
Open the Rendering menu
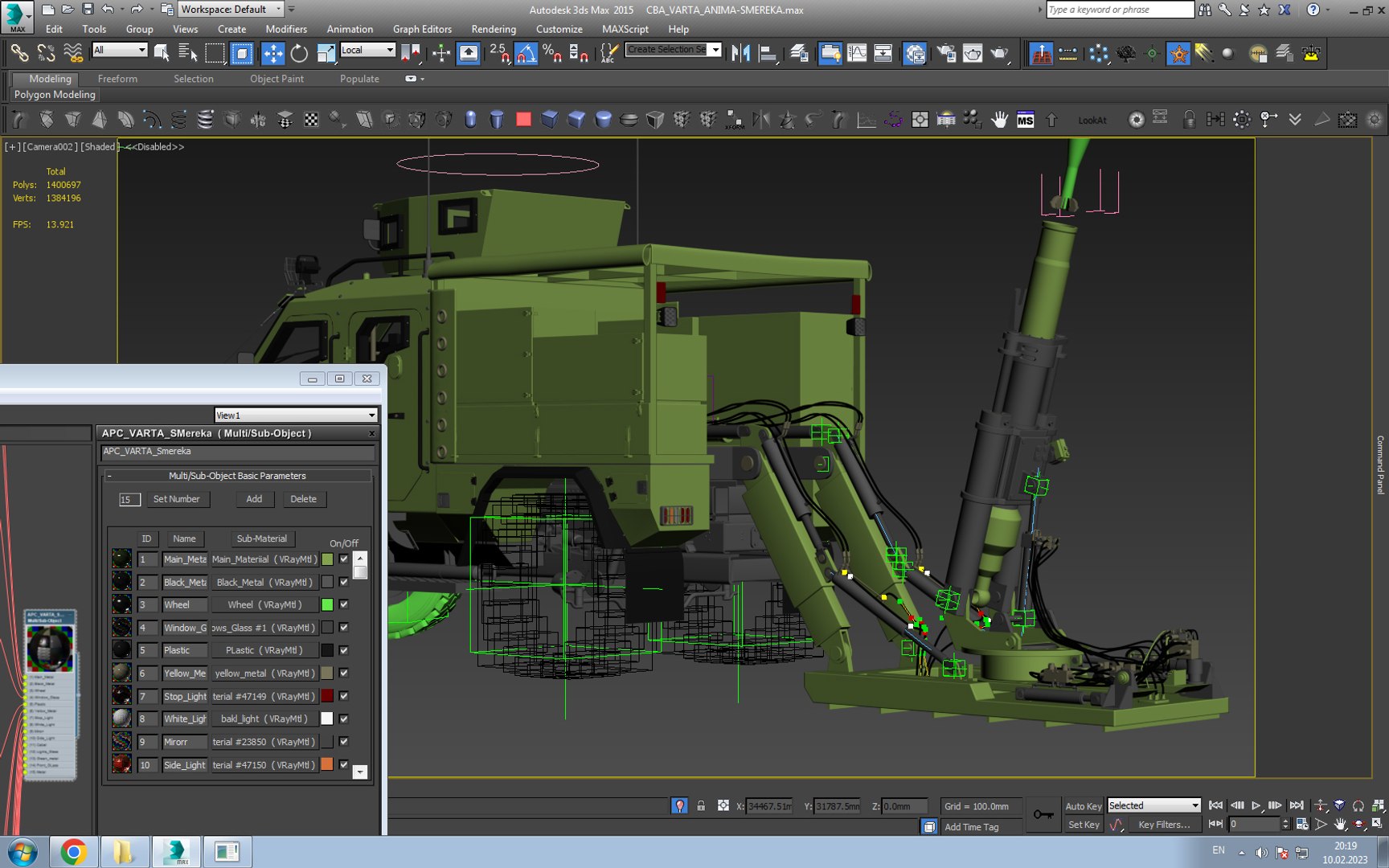(x=494, y=29)
